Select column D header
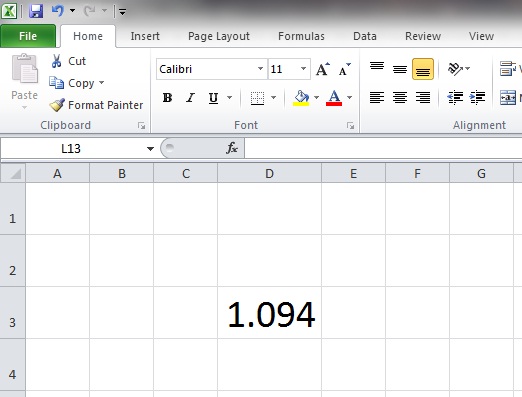The height and width of the screenshot is (397, 522). pyautogui.click(x=269, y=173)
